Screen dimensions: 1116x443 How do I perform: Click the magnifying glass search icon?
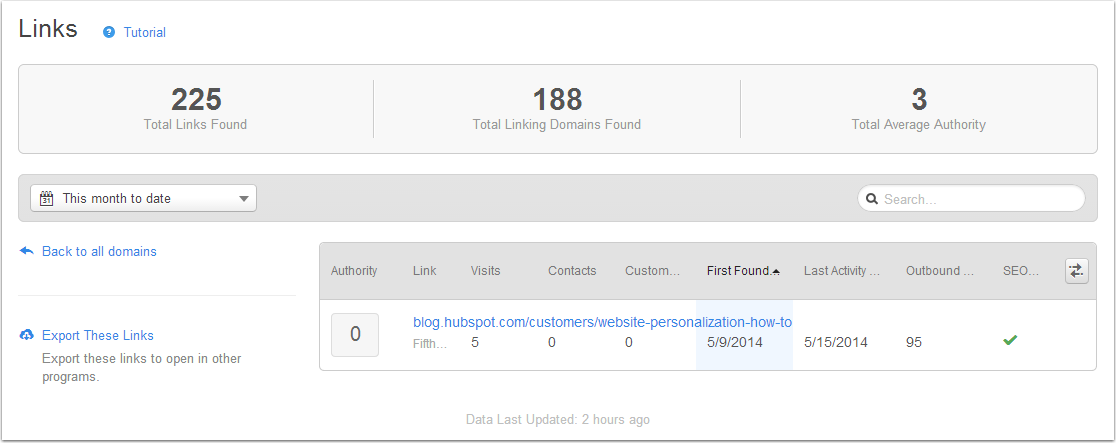(x=872, y=199)
